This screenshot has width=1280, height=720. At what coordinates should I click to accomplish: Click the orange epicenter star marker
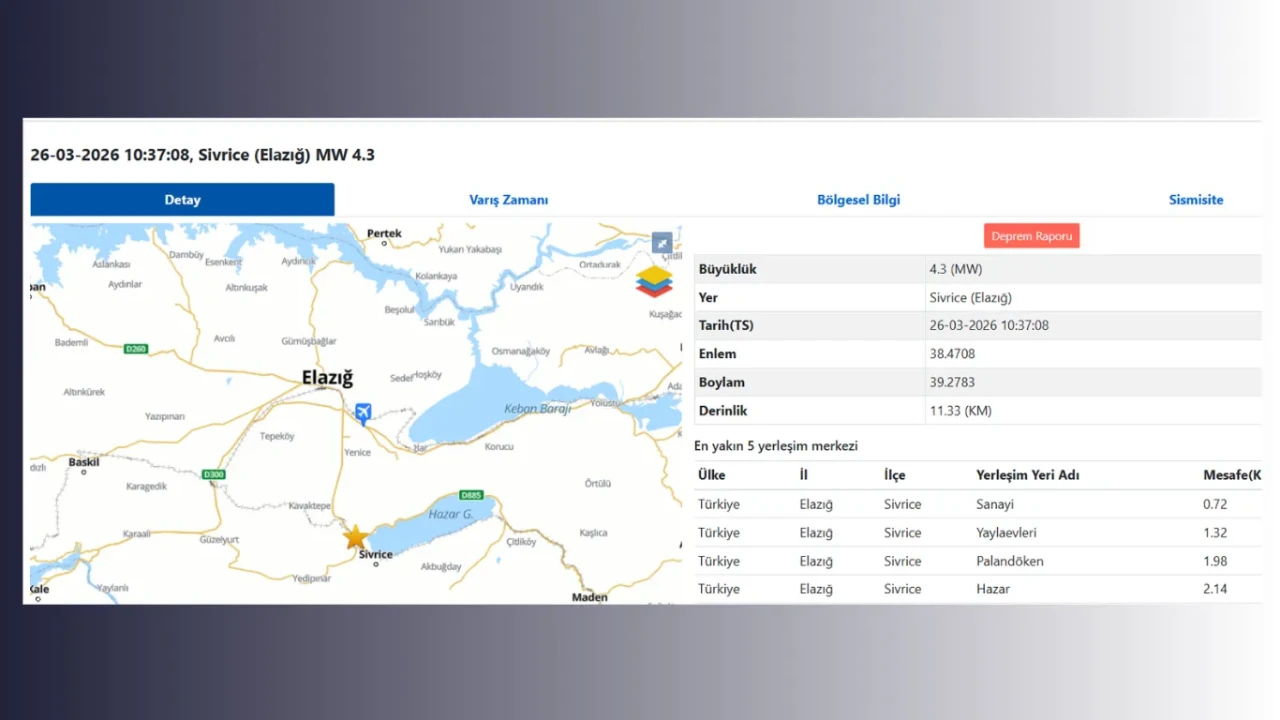[355, 536]
